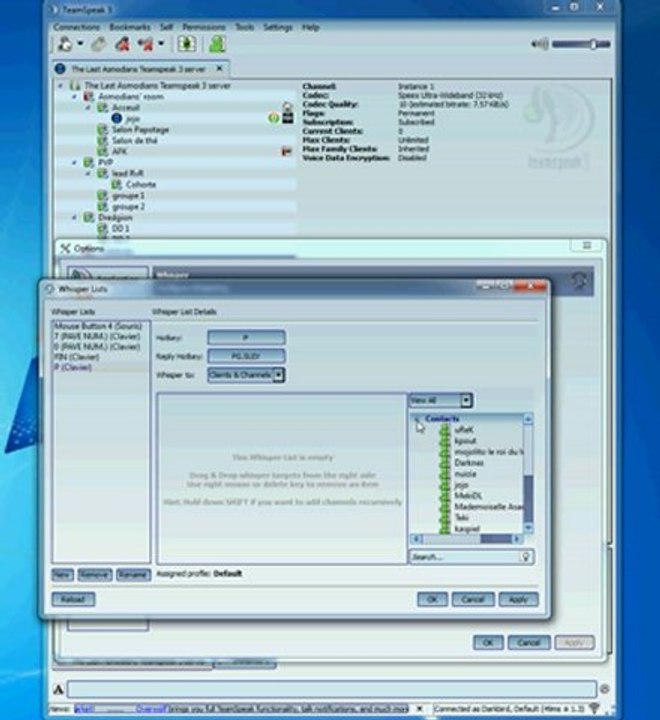This screenshot has width=660, height=720.
Task: Toggle the red speaker mute icon
Action: [146, 45]
